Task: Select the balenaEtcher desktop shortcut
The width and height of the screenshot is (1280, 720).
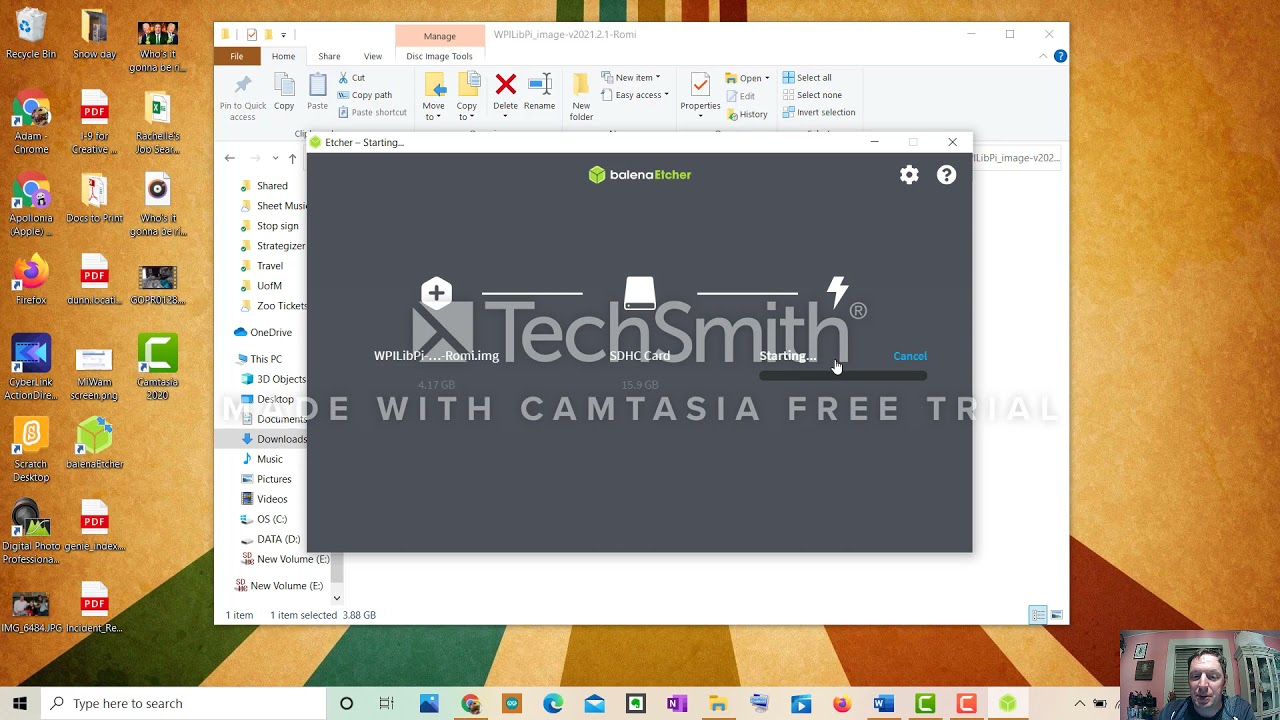Action: (x=95, y=443)
